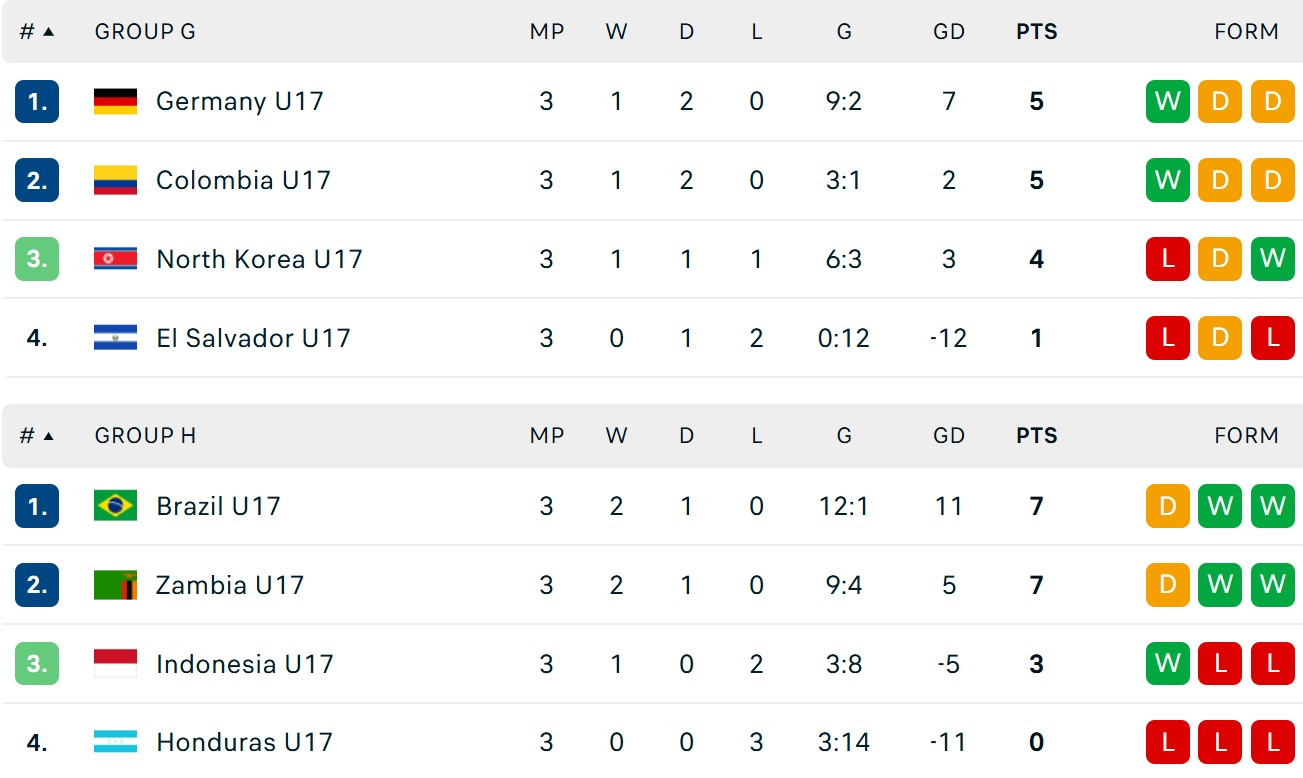Click the GD header in Group H
This screenshot has height=778, width=1303.
pyautogui.click(x=948, y=436)
